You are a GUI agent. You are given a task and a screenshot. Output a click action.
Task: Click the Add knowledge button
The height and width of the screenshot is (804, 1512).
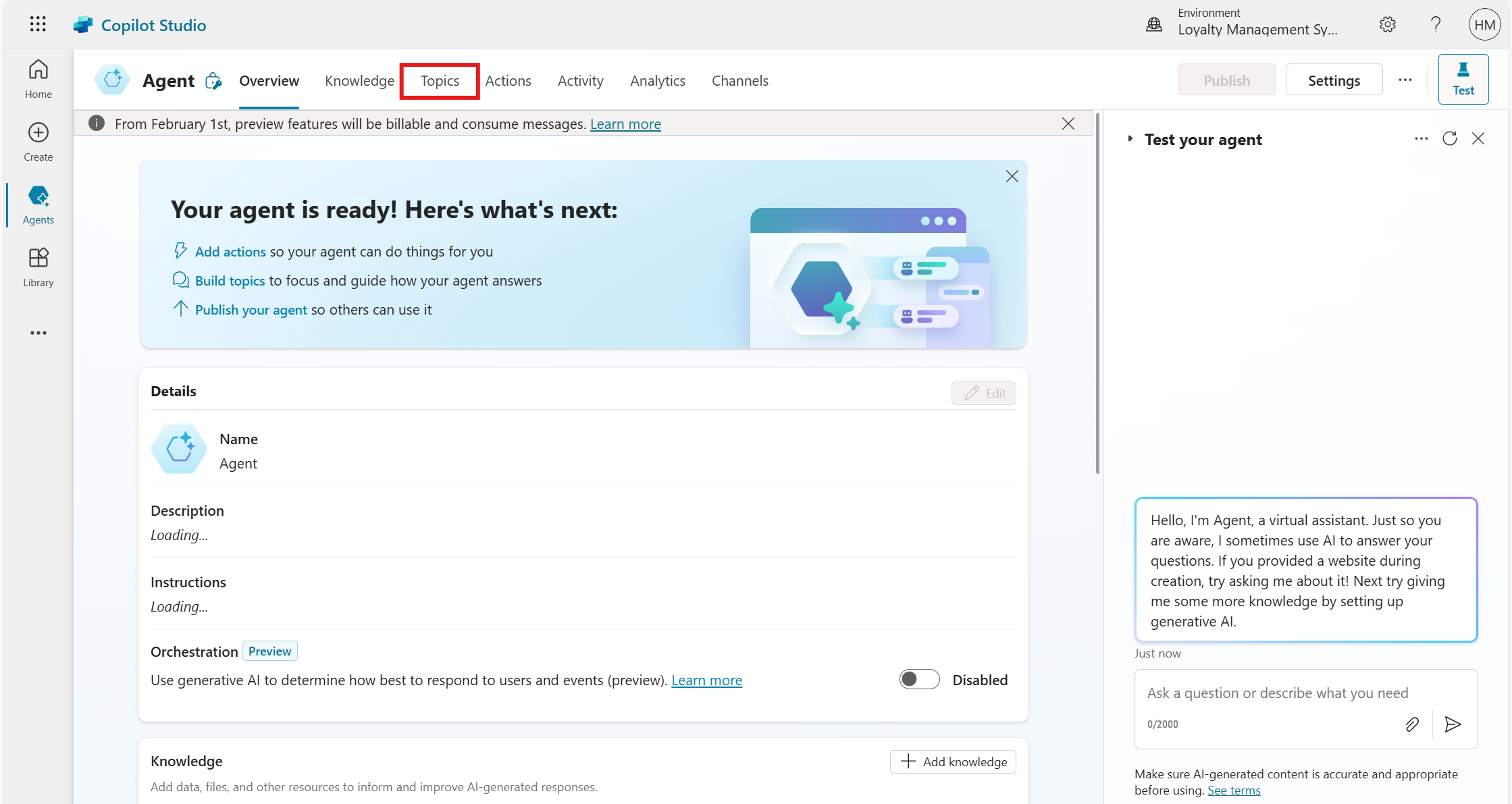(953, 761)
